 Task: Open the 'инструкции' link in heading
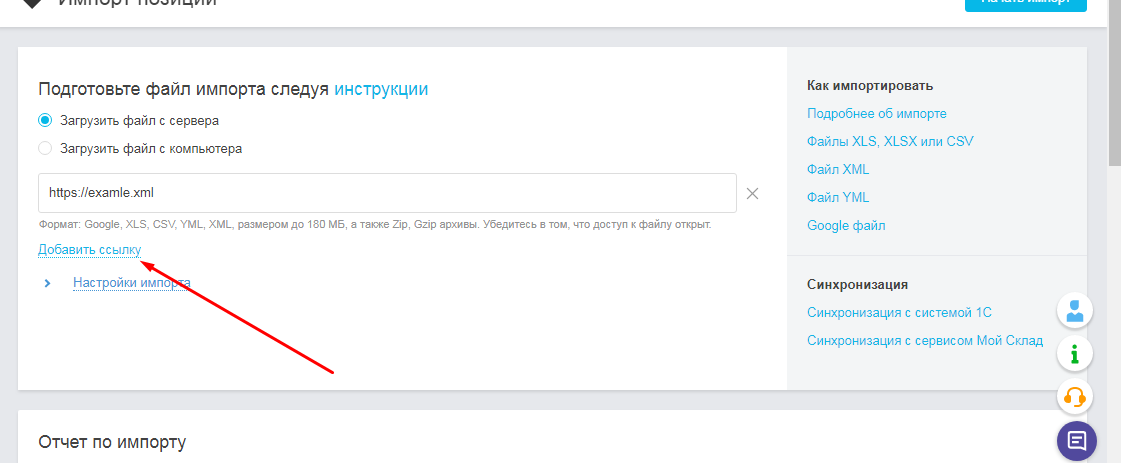(381, 89)
